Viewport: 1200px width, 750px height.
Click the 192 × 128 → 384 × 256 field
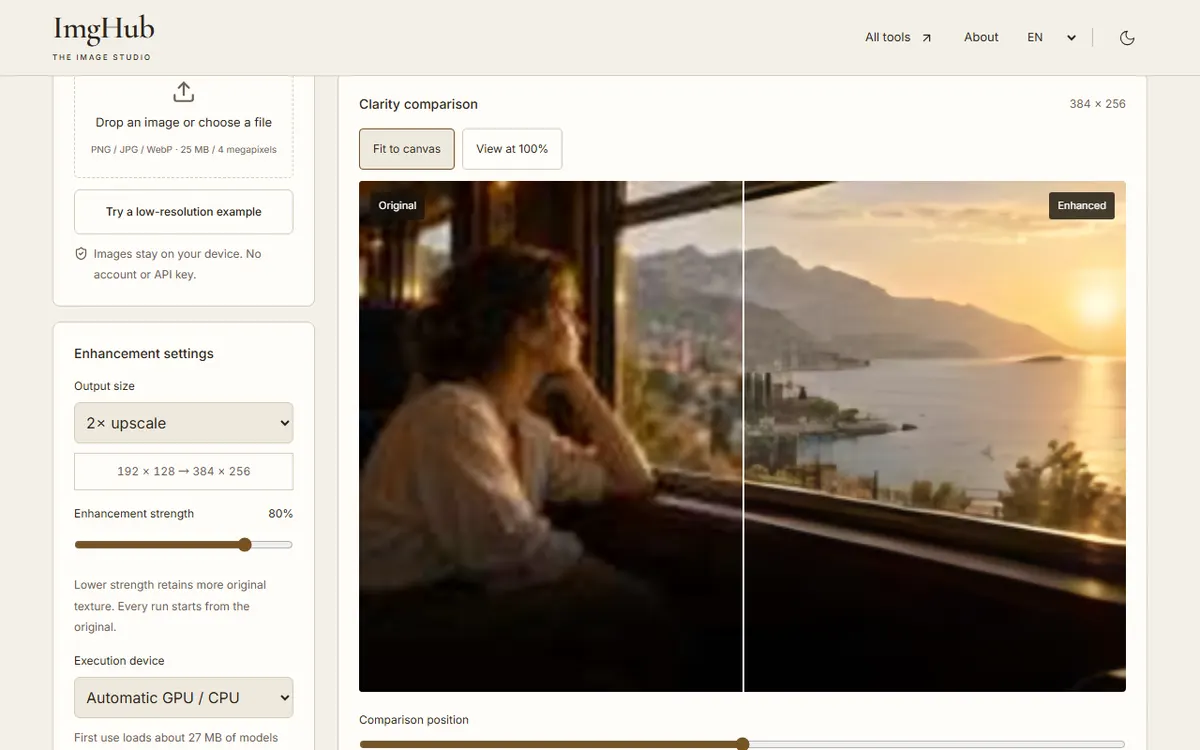click(184, 471)
